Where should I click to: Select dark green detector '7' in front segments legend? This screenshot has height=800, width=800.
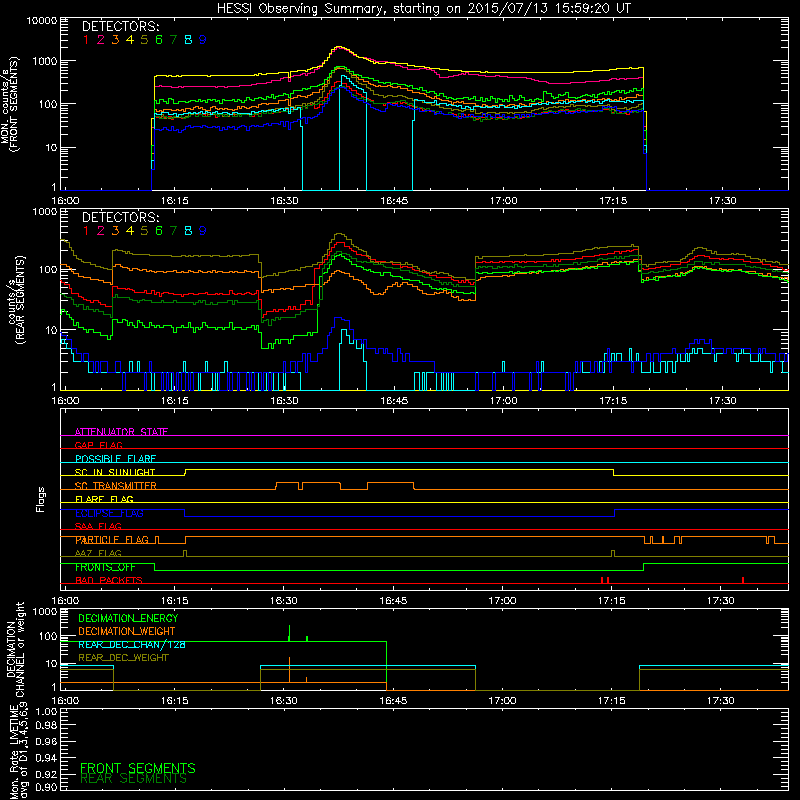tap(173, 40)
